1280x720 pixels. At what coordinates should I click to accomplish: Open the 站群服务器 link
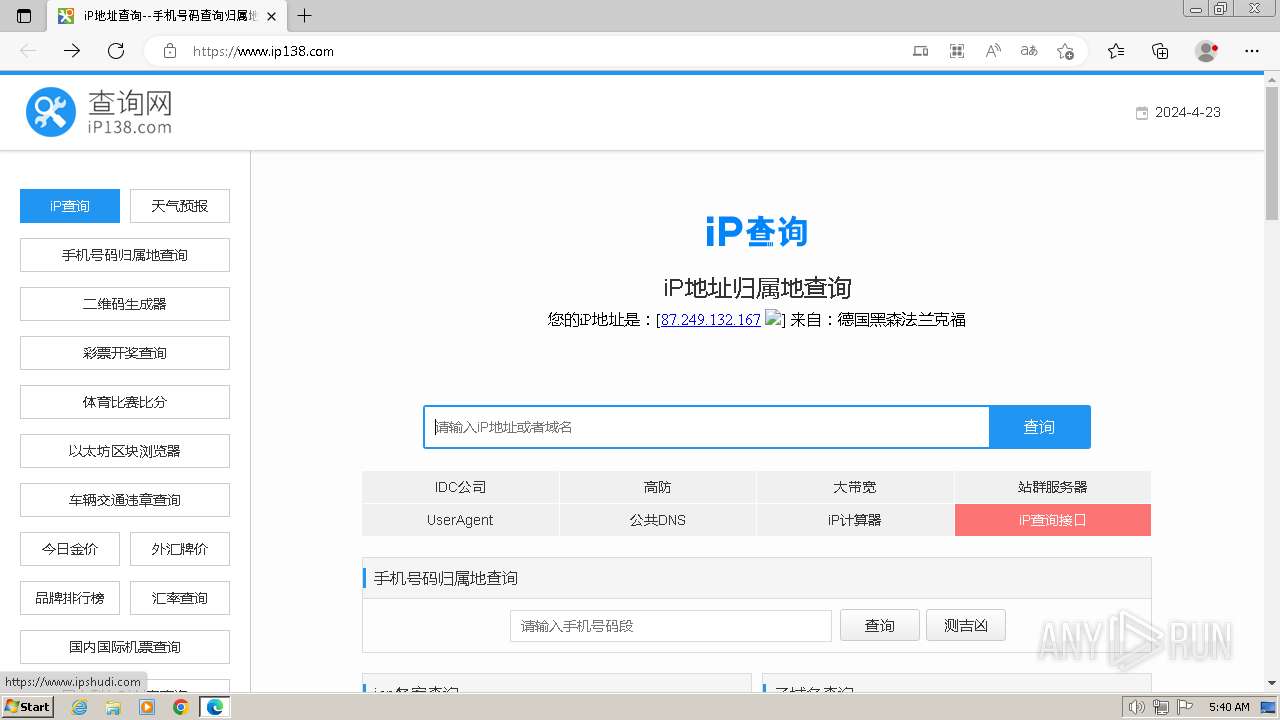pyautogui.click(x=1053, y=487)
